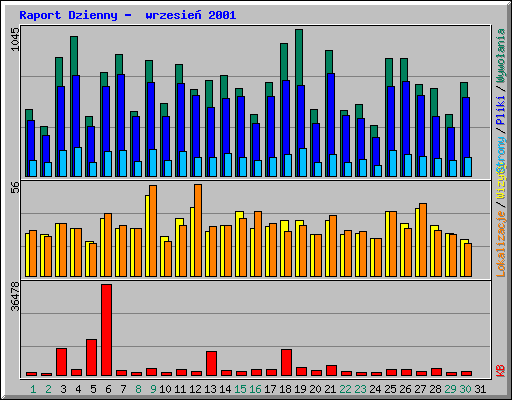Click day label "22" on the axis

coord(345,389)
